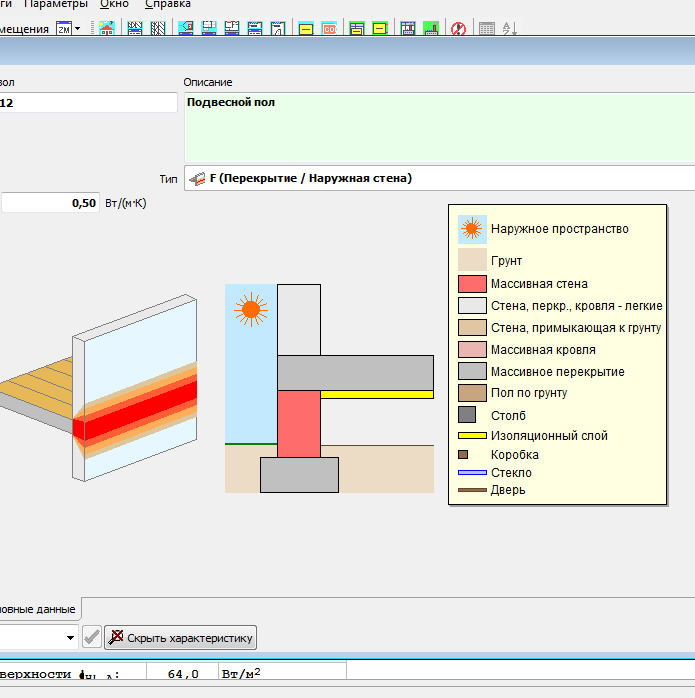This screenshot has width=695, height=698.
Task: Click the cross-hatched wall over blue bar icon
Action: 134,28
